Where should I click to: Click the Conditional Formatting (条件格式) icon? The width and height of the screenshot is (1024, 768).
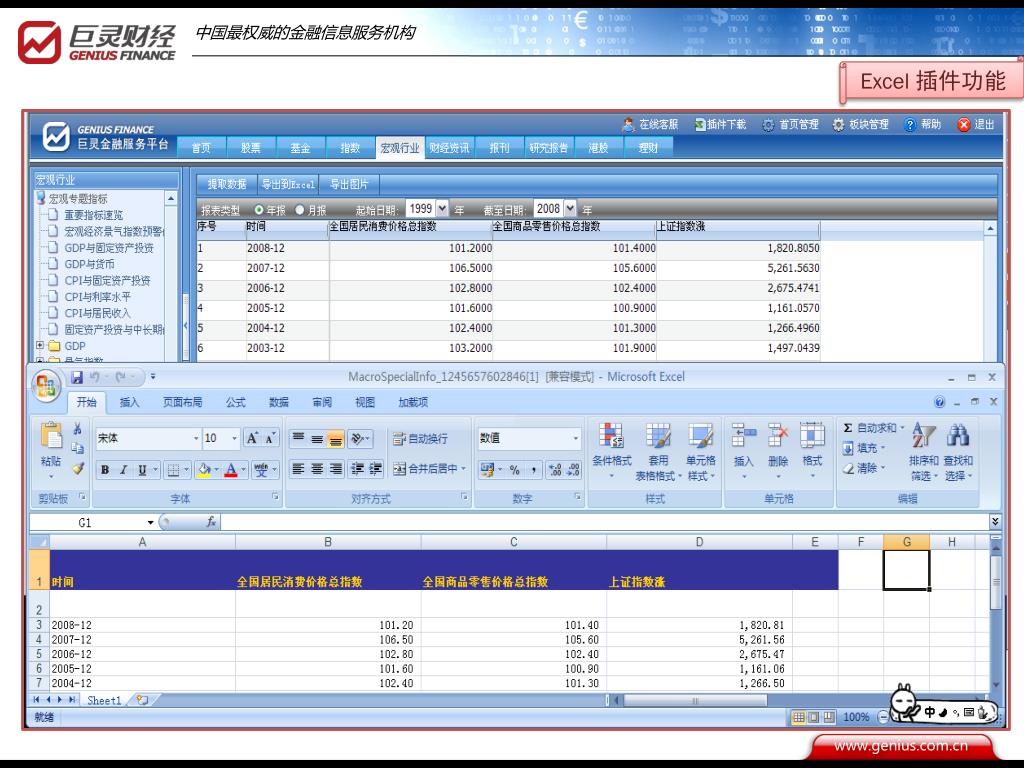point(611,436)
